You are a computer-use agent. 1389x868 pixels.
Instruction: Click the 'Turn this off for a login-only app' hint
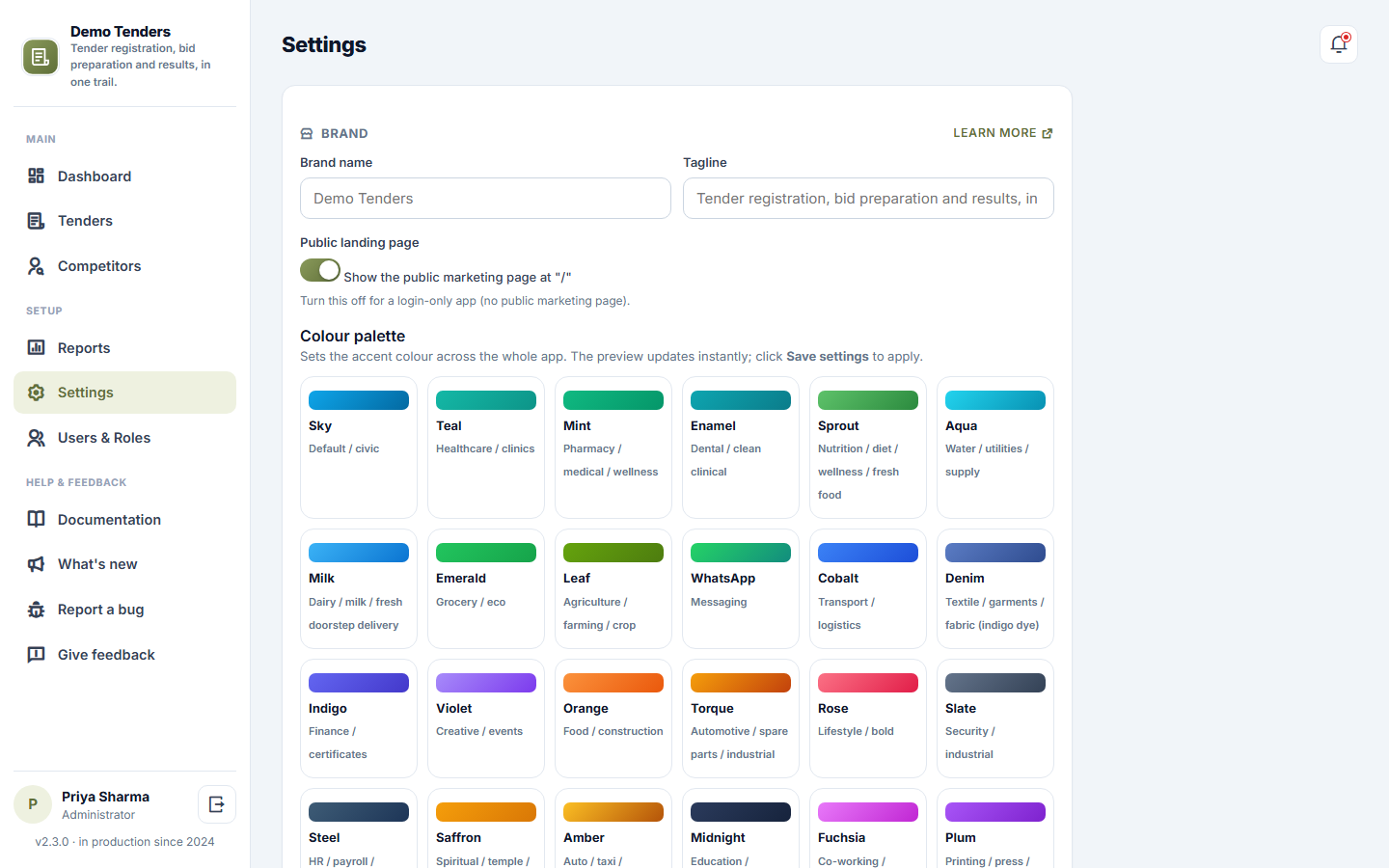(465, 301)
